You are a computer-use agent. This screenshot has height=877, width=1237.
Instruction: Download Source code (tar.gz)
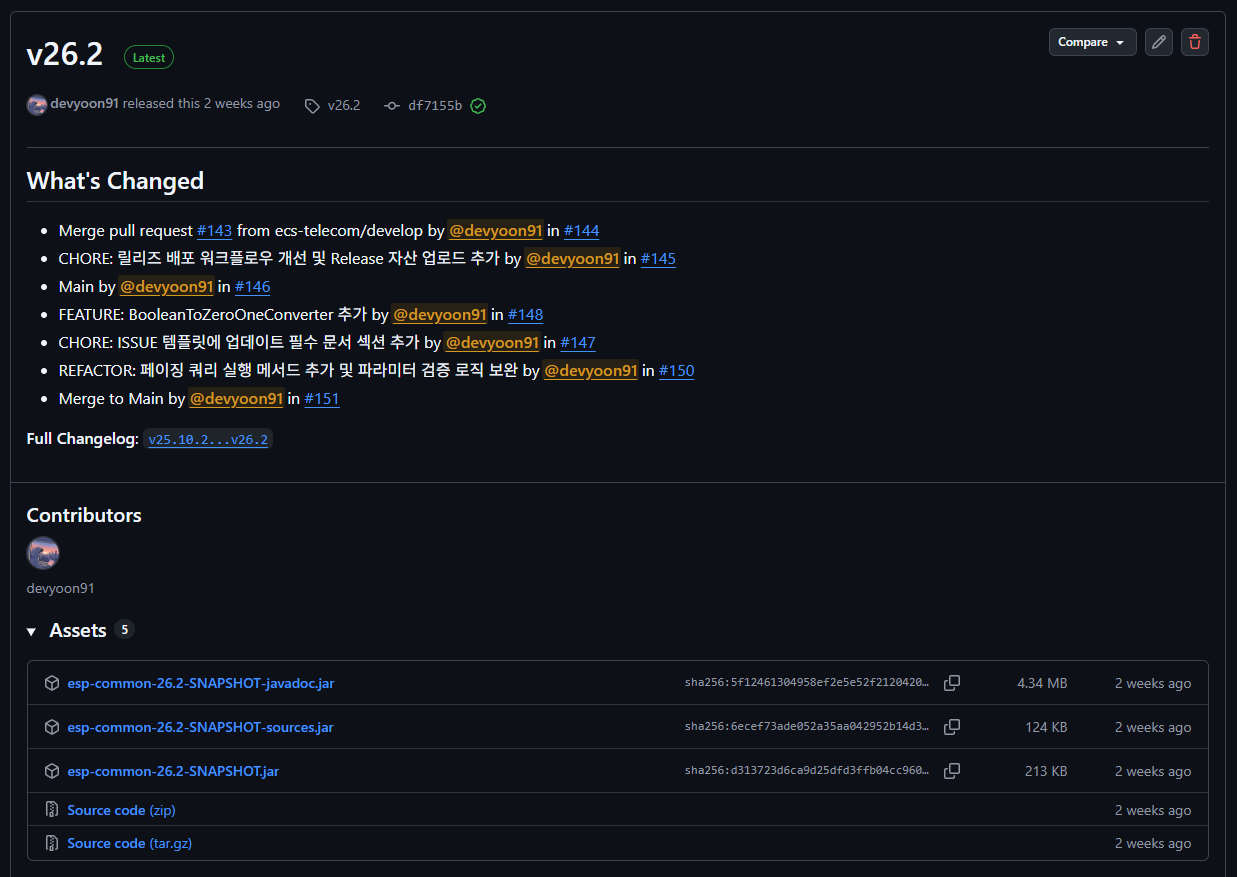129,844
